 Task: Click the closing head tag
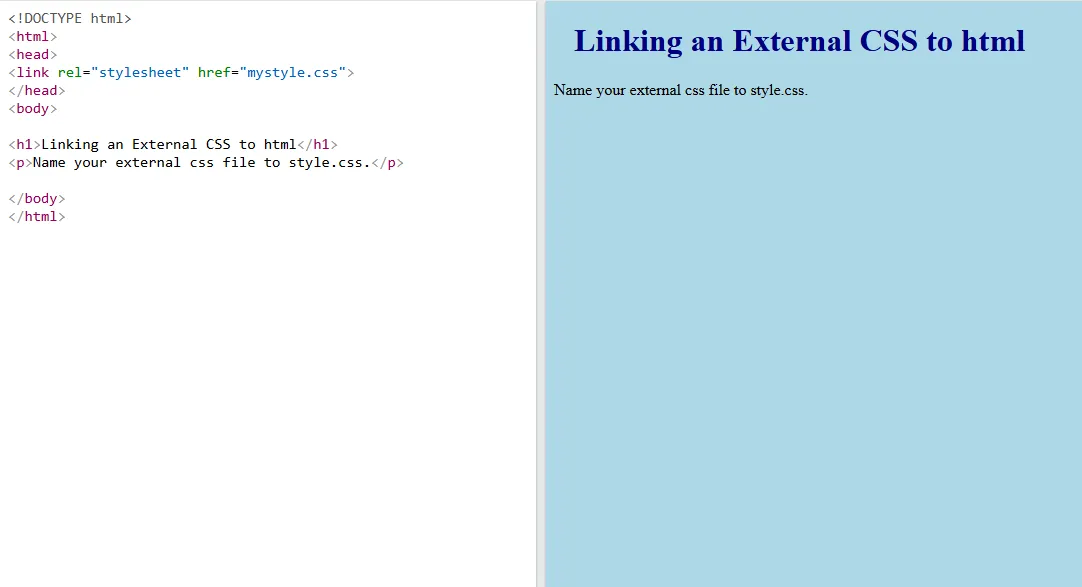(36, 90)
